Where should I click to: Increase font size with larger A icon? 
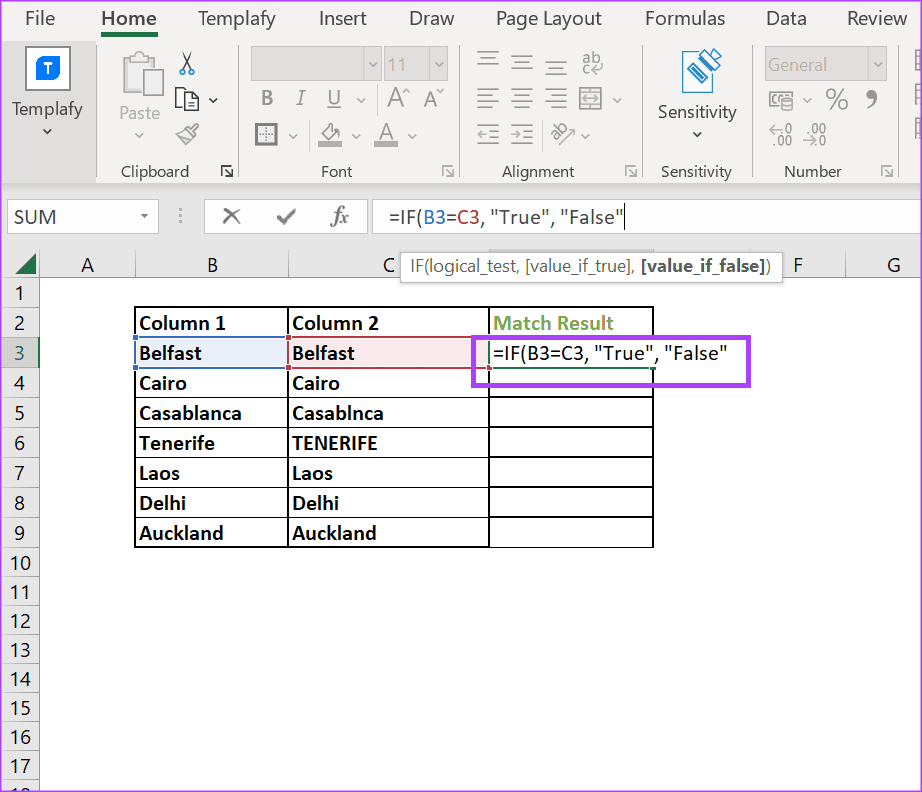398,98
